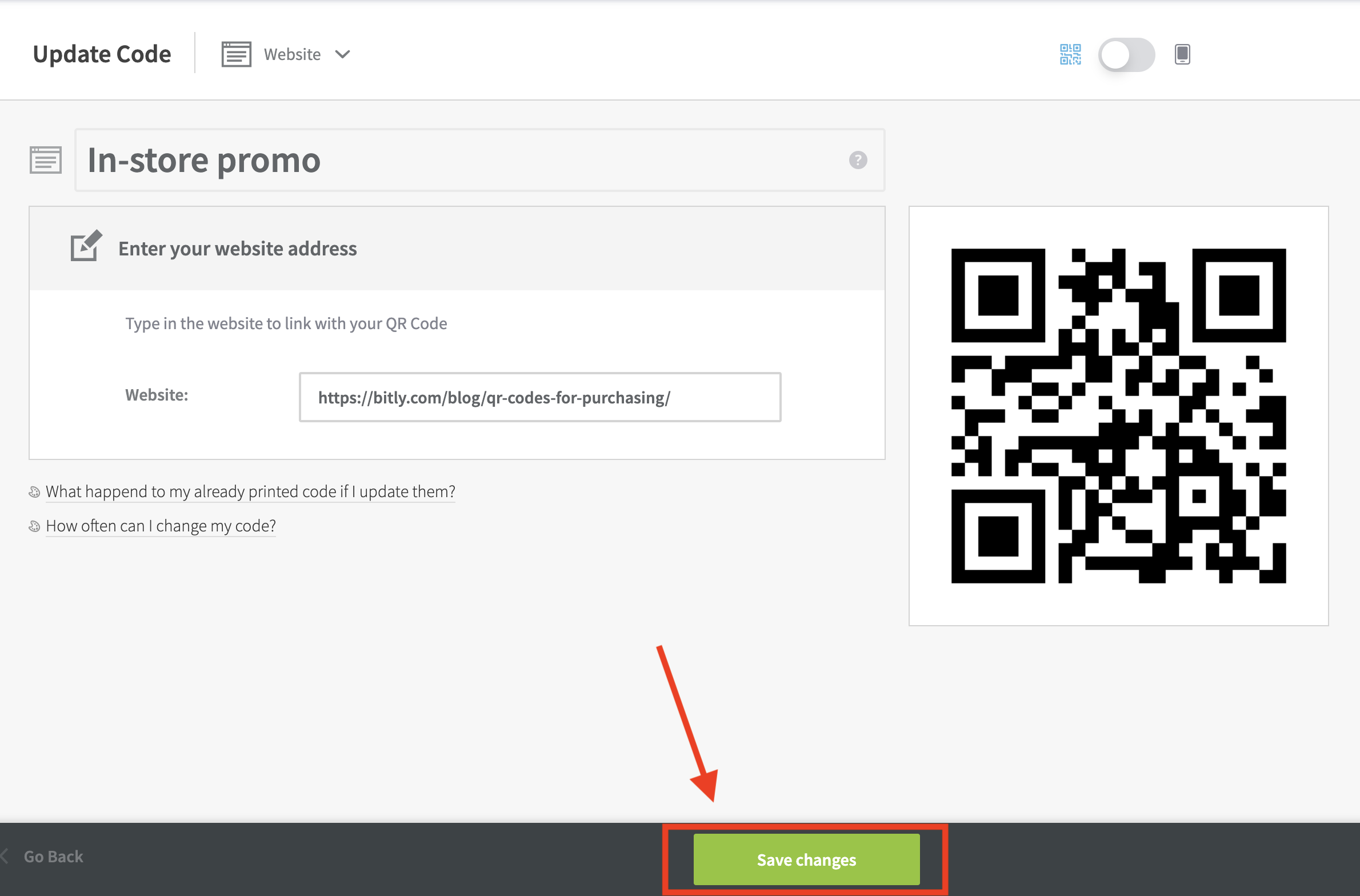1360x896 pixels.
Task: Click the In-store promo name field
Action: point(457,160)
